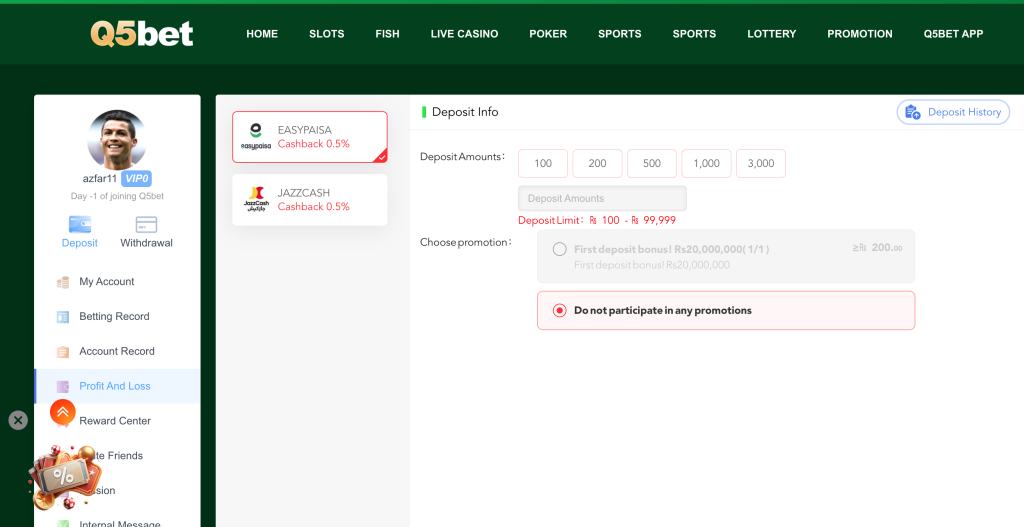Click the Account Record clipboard icon
Viewport: 1024px width, 527px height.
(63, 352)
